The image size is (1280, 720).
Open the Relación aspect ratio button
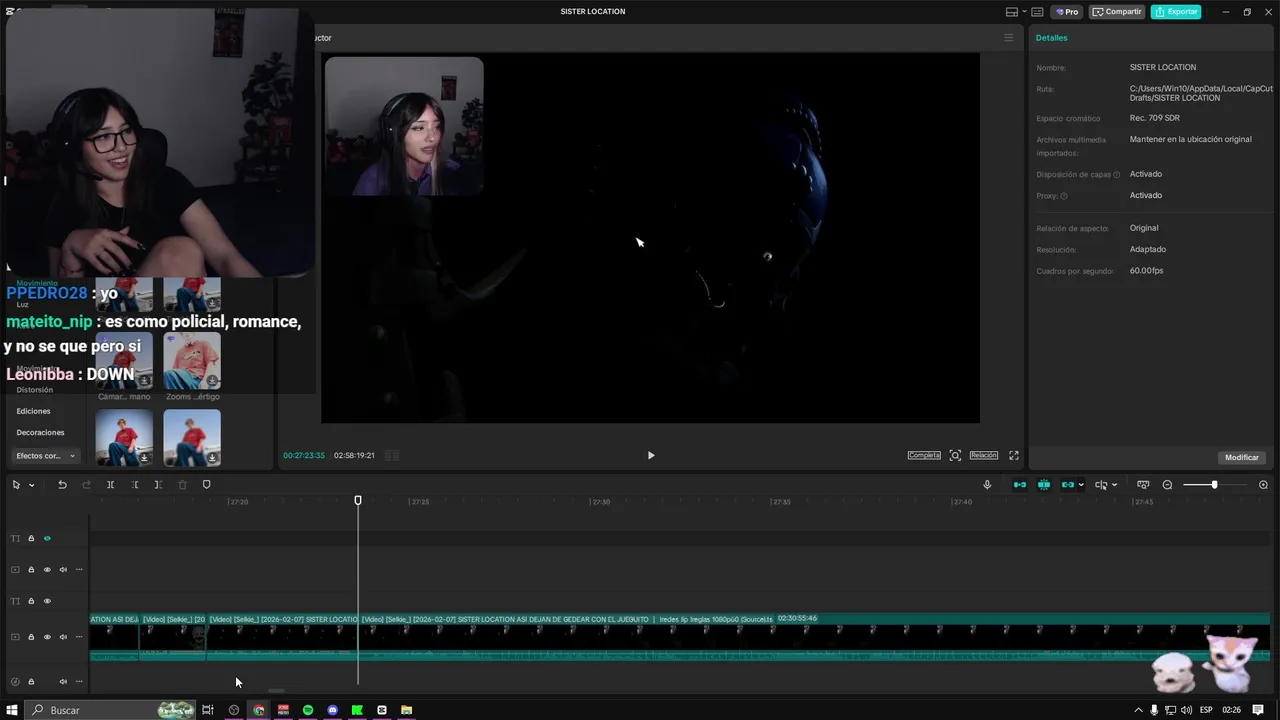point(984,455)
